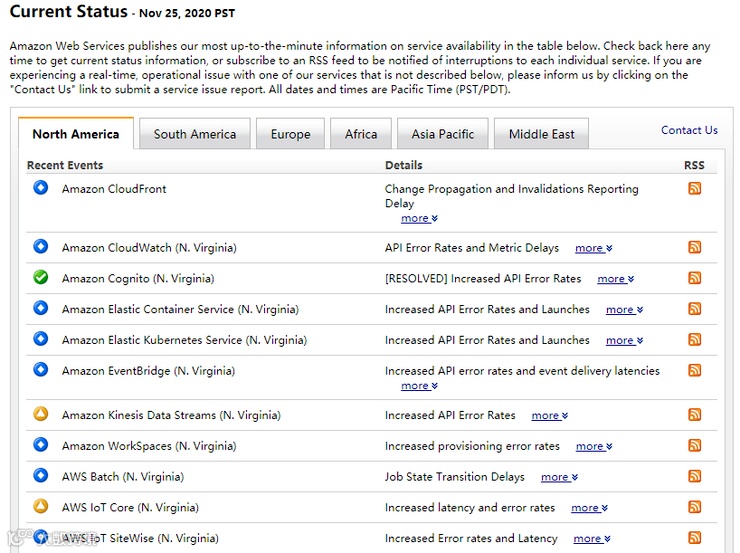
Task: Click the blue status icon for Amazon CloudFront
Action: tap(41, 187)
